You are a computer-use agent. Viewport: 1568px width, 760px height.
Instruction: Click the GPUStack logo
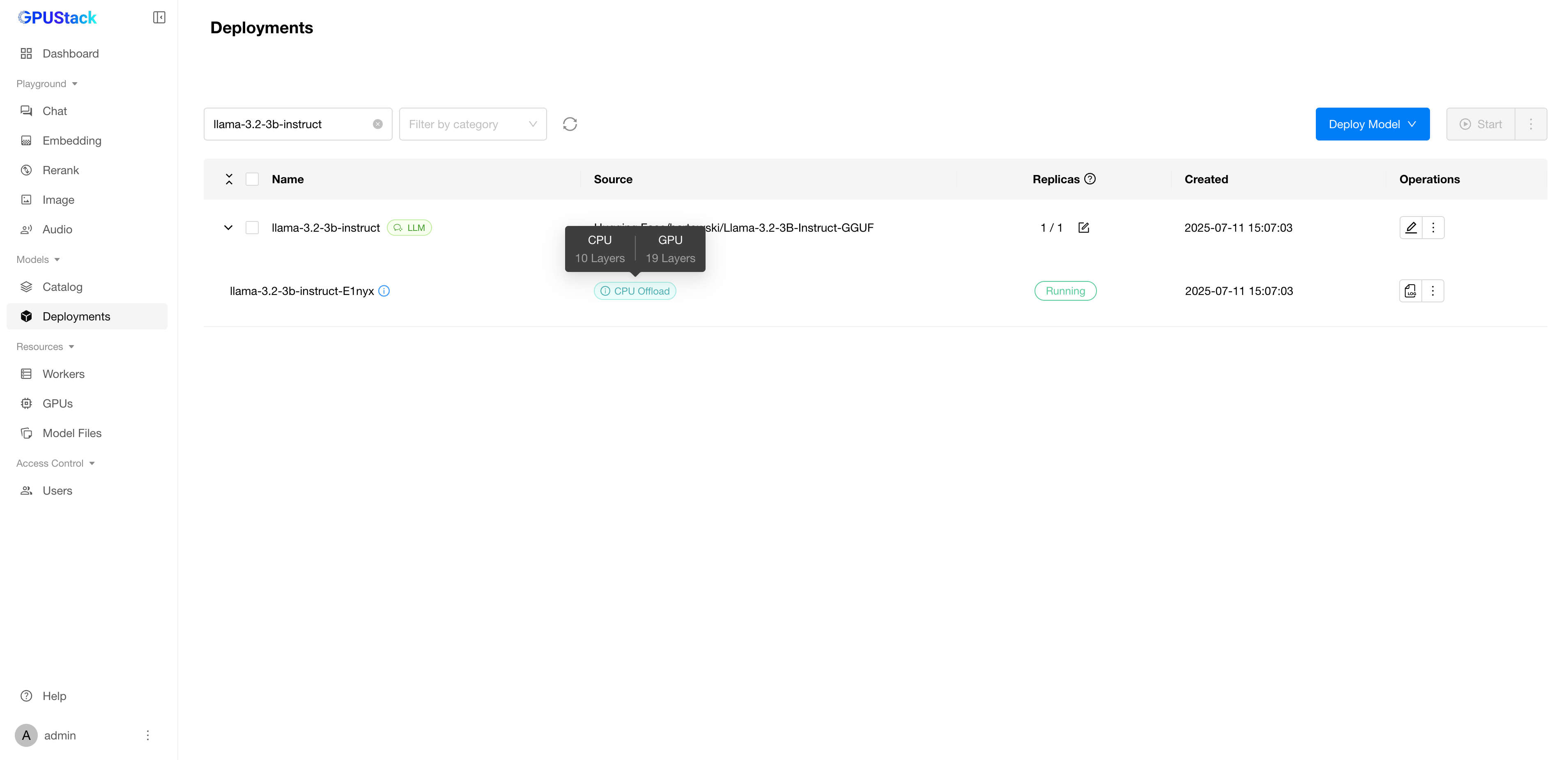[57, 18]
